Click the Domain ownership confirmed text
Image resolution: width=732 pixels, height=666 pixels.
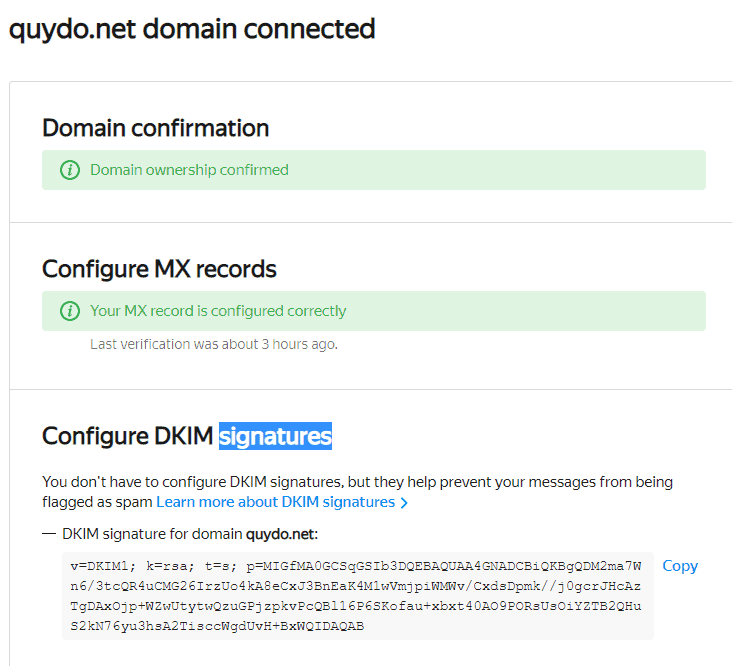pyautogui.click(x=189, y=170)
